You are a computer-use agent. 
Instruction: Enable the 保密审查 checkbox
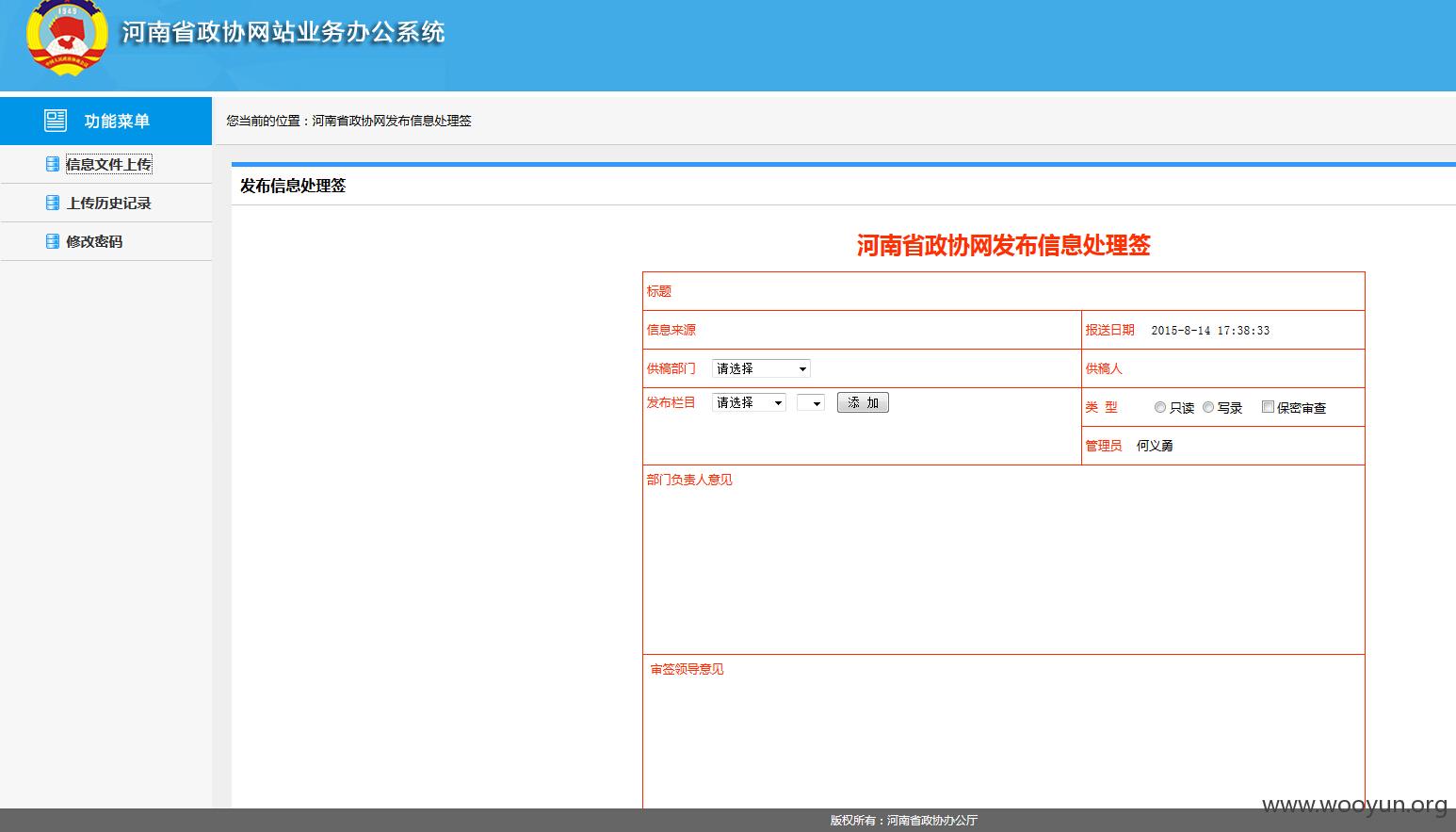tap(1268, 407)
